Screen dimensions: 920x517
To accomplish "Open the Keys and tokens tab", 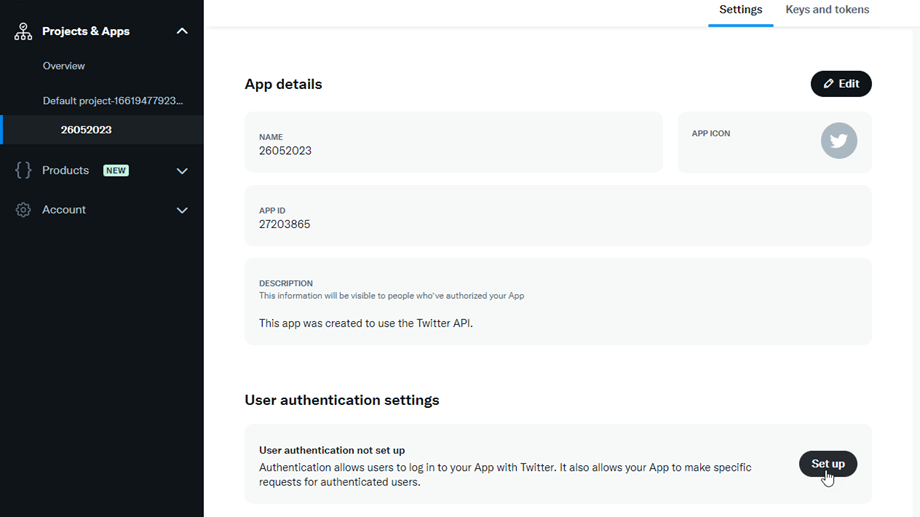I will (827, 10).
